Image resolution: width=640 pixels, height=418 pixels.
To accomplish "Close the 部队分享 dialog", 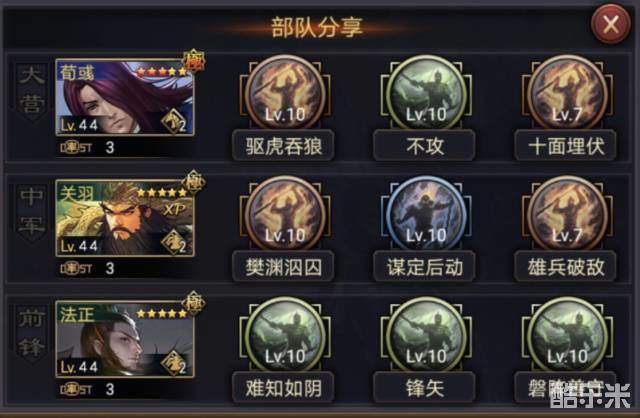I will [x=611, y=24].
